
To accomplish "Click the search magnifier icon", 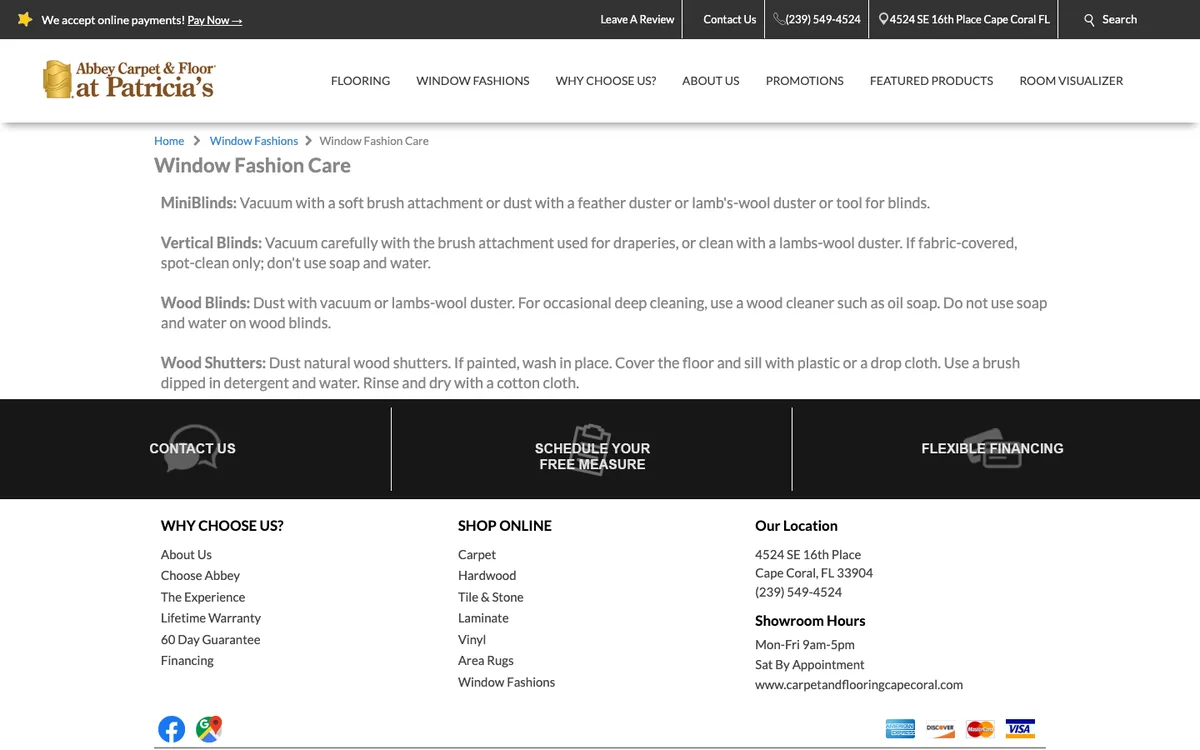I will pyautogui.click(x=1090, y=20).
